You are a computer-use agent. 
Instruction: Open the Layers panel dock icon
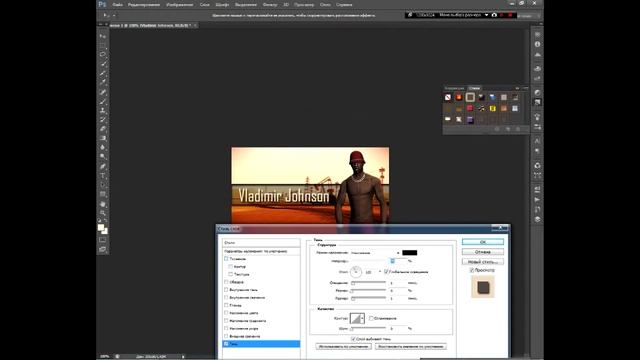click(x=537, y=219)
